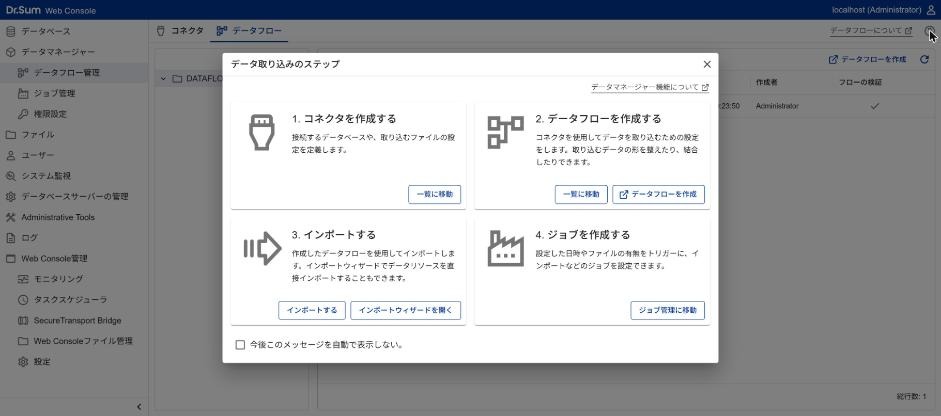Open ファイル in the sidebar
The image size is (941, 416).
(74, 135)
